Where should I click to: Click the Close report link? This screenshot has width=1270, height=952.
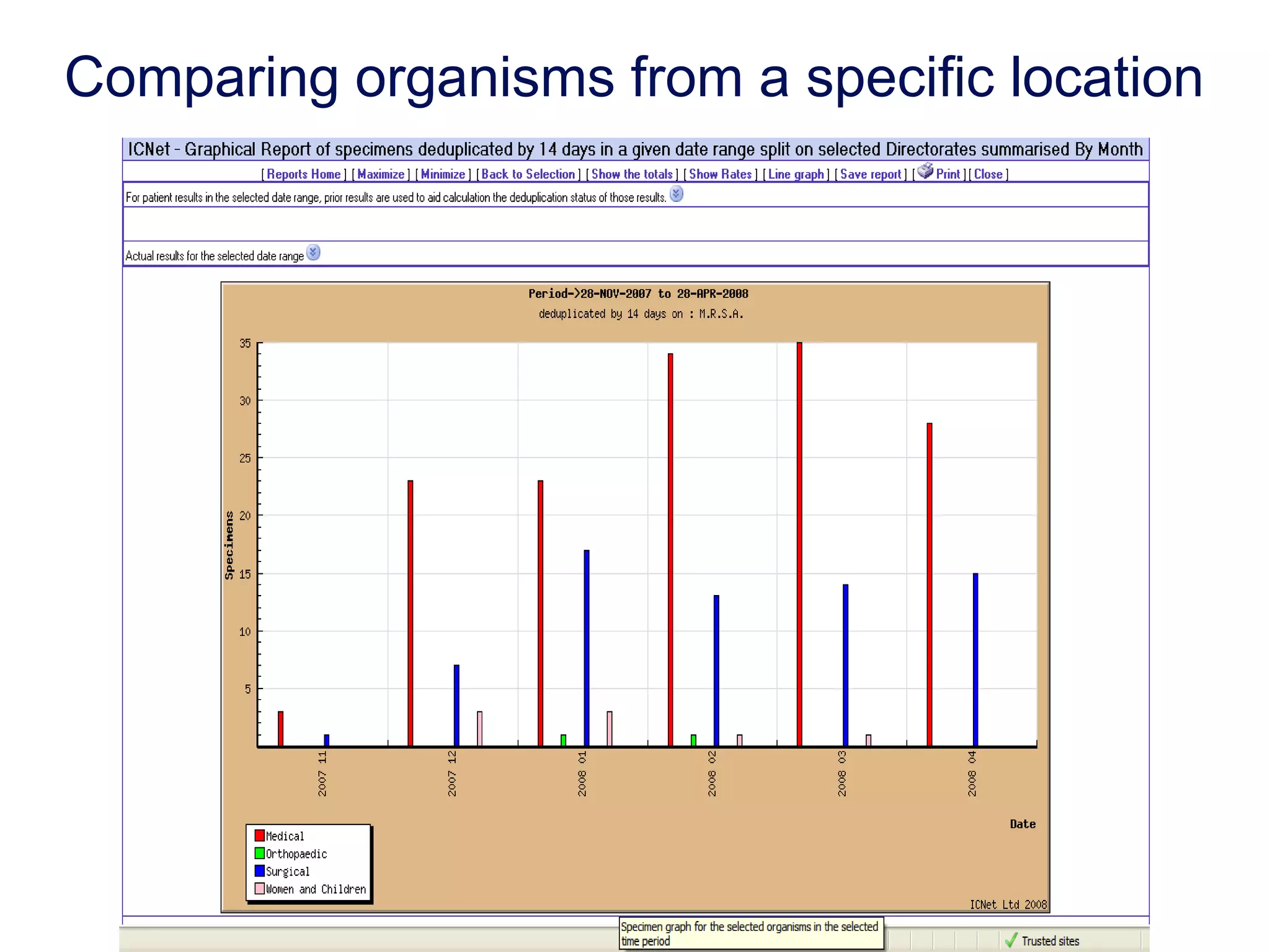tap(988, 174)
